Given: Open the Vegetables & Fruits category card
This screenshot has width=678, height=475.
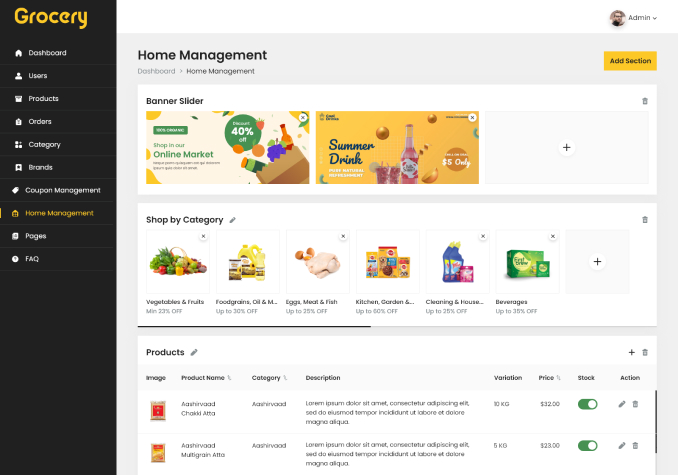Looking at the screenshot, I should (178, 261).
